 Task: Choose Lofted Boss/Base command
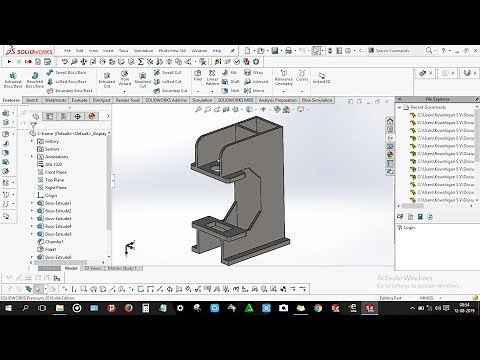pyautogui.click(x=66, y=81)
